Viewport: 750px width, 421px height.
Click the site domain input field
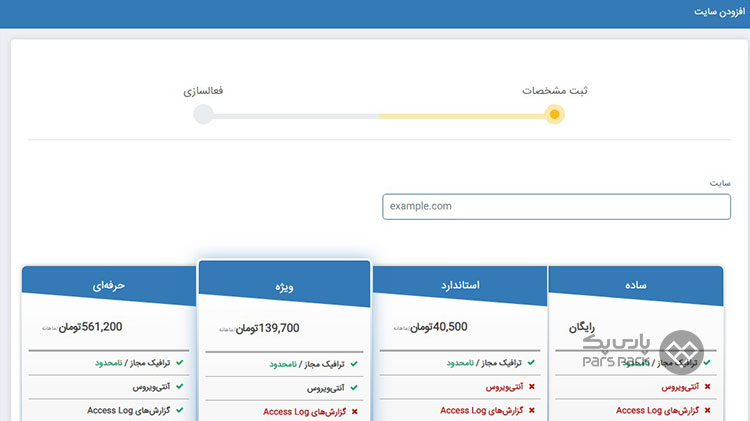[556, 207]
